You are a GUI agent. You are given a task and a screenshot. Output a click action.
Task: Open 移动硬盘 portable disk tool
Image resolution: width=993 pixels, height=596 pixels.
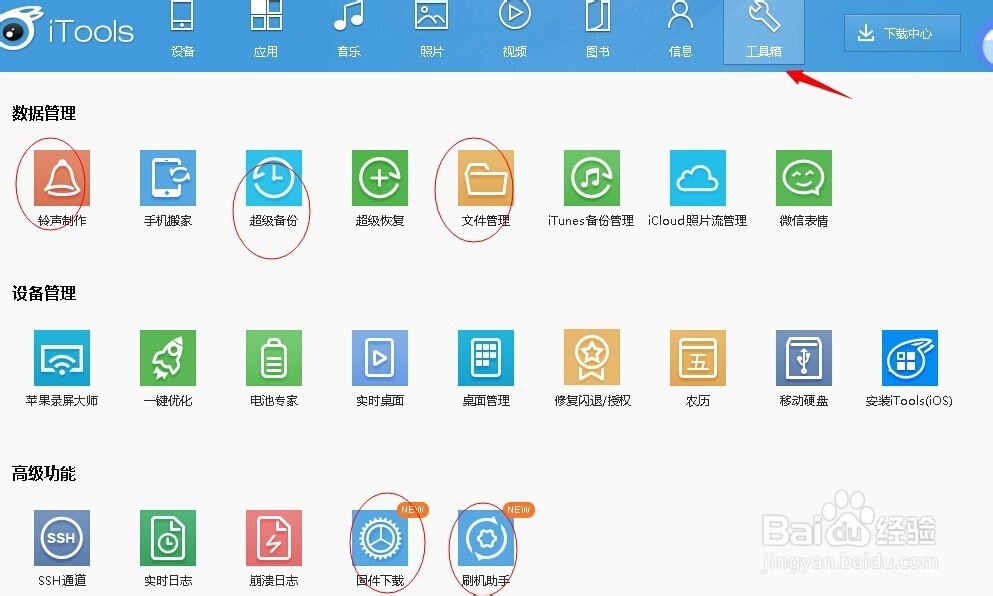(x=804, y=358)
